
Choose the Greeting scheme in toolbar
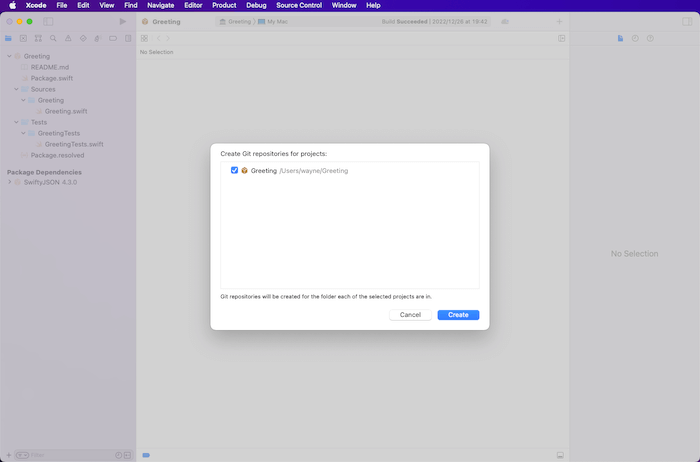(x=235, y=21)
